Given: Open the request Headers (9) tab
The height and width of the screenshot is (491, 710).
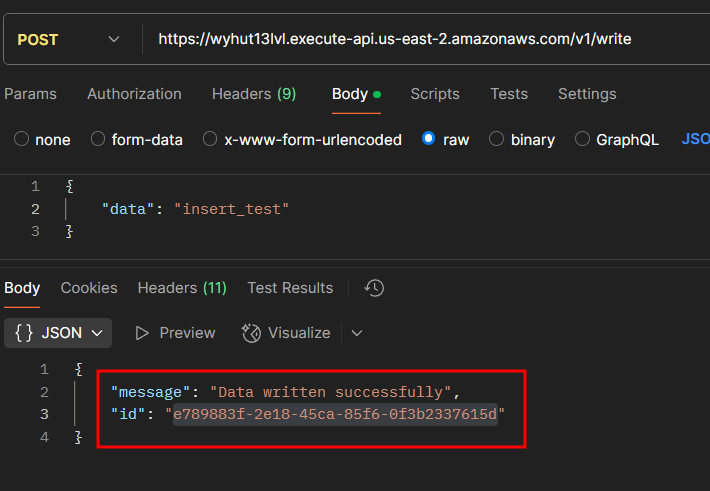Looking at the screenshot, I should tap(254, 94).
